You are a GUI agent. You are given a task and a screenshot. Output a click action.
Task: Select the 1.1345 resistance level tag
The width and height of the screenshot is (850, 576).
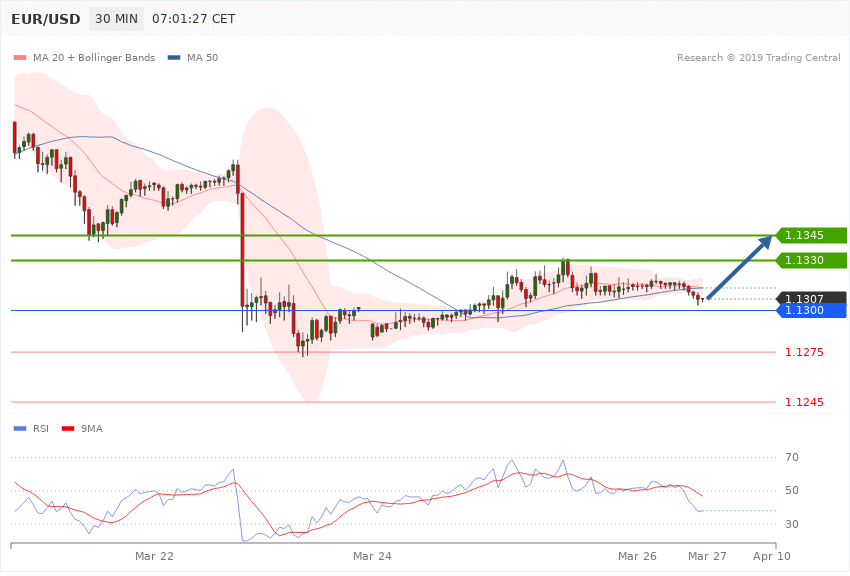[x=812, y=235]
